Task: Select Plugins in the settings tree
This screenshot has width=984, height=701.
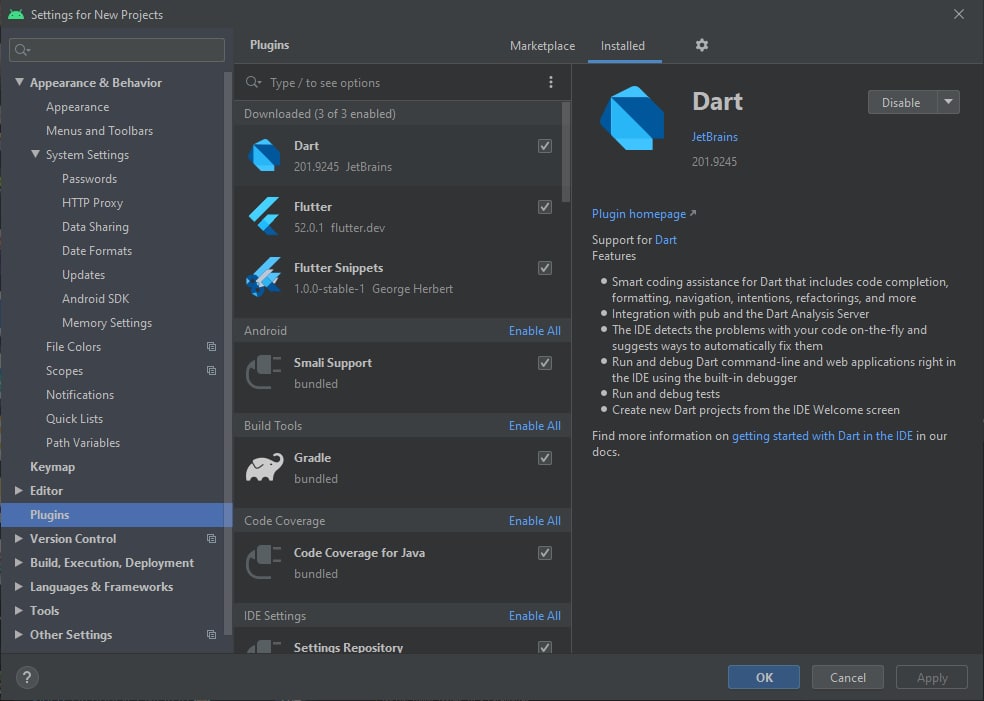Action: [117, 515]
